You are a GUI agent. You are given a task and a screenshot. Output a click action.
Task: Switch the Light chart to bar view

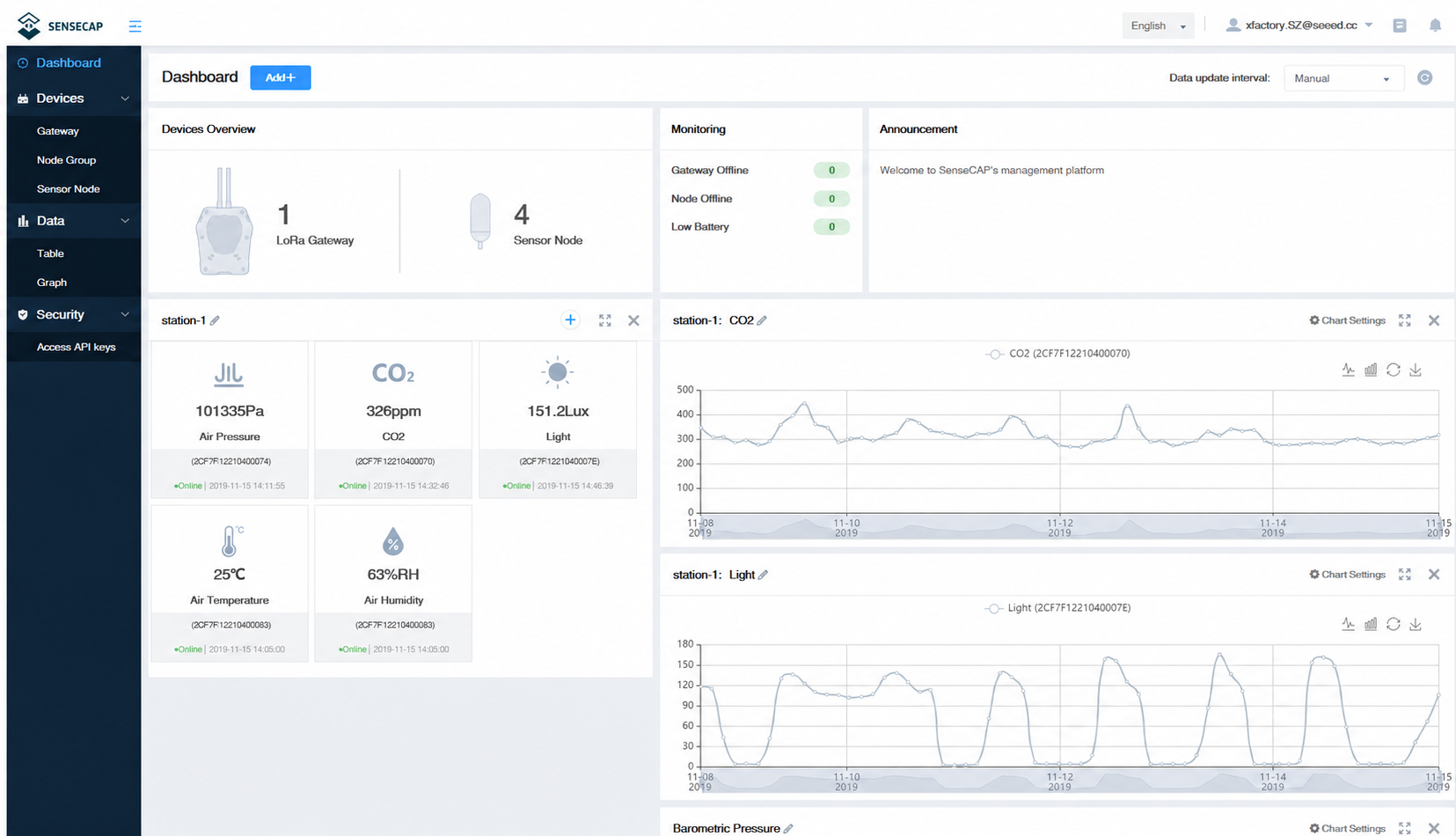[x=1371, y=624]
